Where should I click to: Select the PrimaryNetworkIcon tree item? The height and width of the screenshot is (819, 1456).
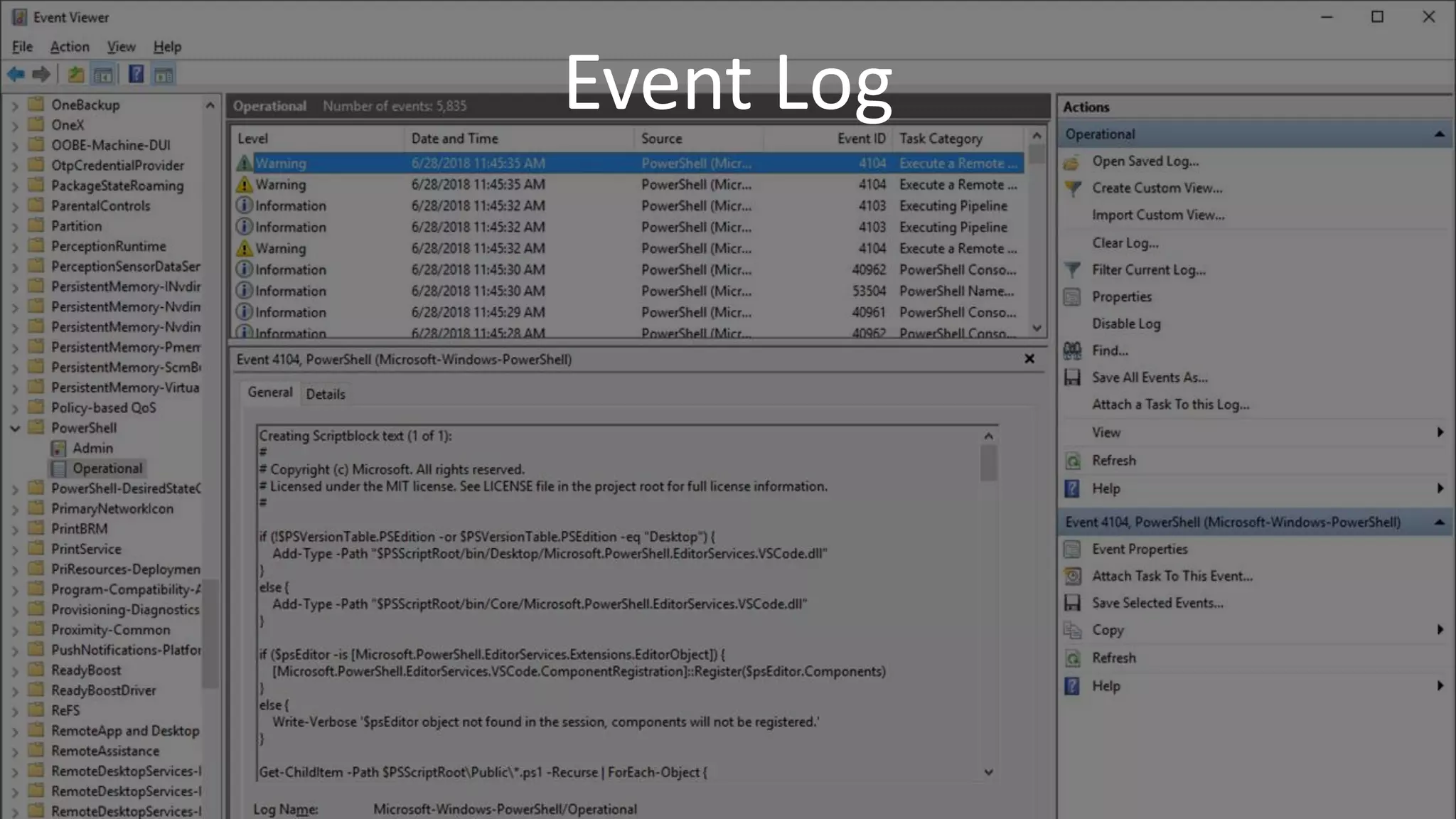[x=112, y=509]
